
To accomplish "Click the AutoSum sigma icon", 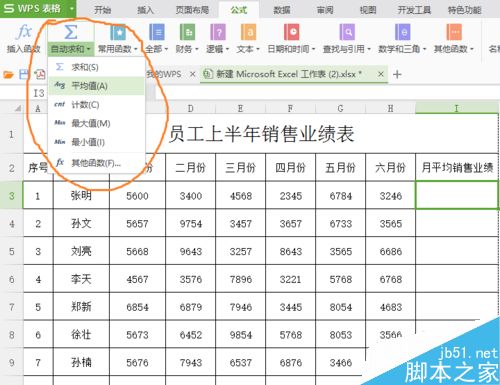I will click(71, 32).
